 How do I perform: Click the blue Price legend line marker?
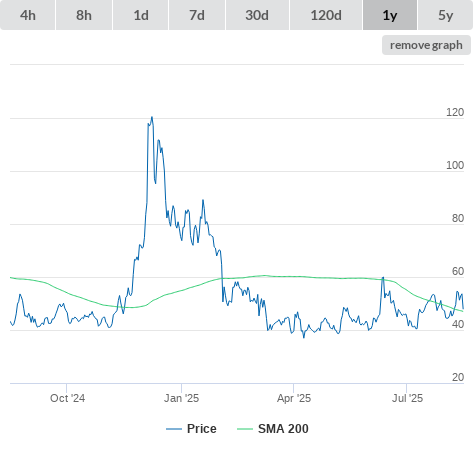click(174, 429)
